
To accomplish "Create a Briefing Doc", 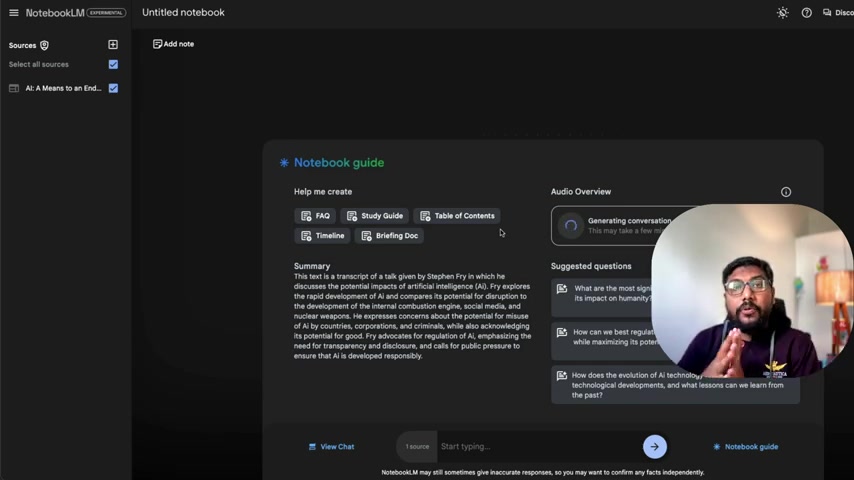I will pos(389,236).
